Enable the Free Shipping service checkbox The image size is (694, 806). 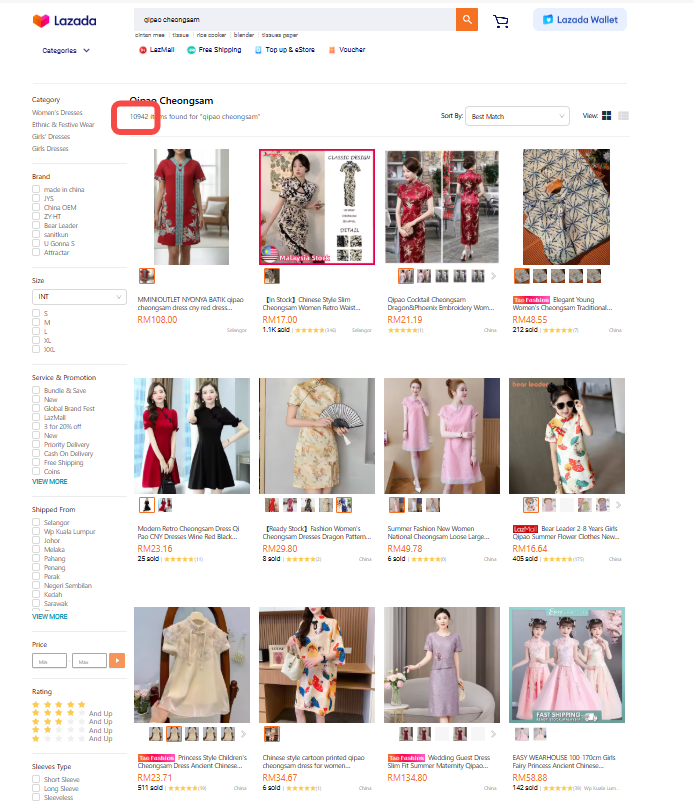tap(36, 463)
